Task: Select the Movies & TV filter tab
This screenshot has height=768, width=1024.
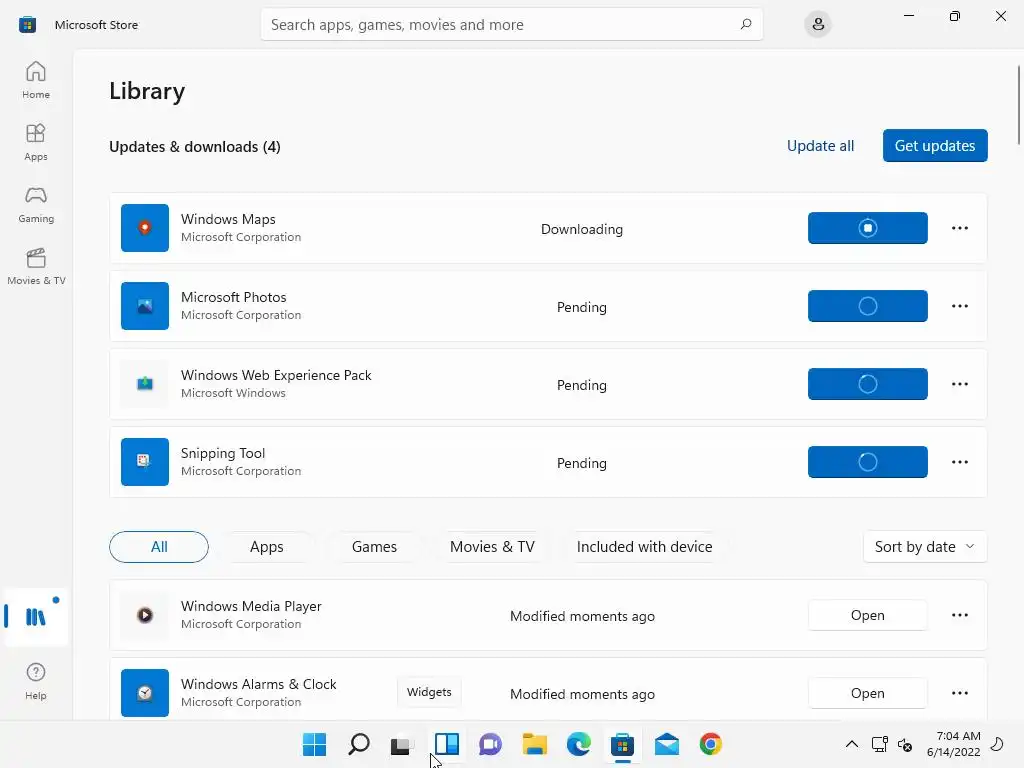Action: 492,547
